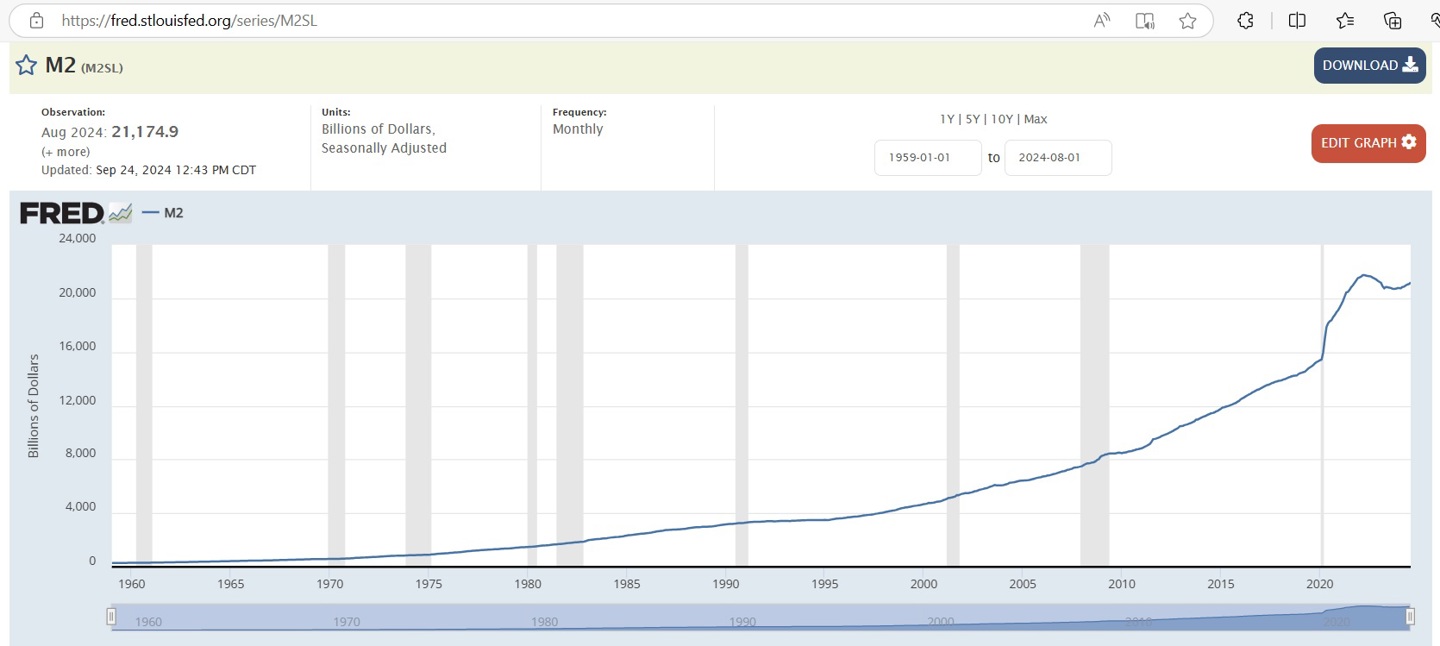Open Immersive Reader from address bar
Viewport: 1440px width, 646px height.
[x=1145, y=20]
